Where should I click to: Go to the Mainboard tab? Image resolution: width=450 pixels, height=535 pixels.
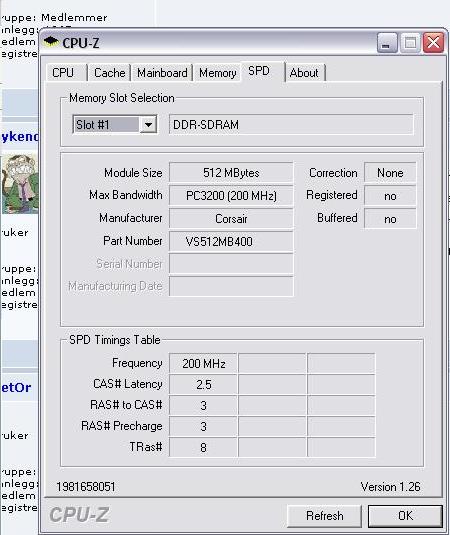[162, 73]
